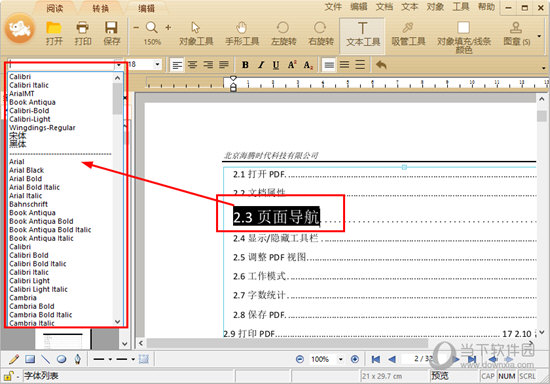Open the font size 18 dropdown

point(157,65)
